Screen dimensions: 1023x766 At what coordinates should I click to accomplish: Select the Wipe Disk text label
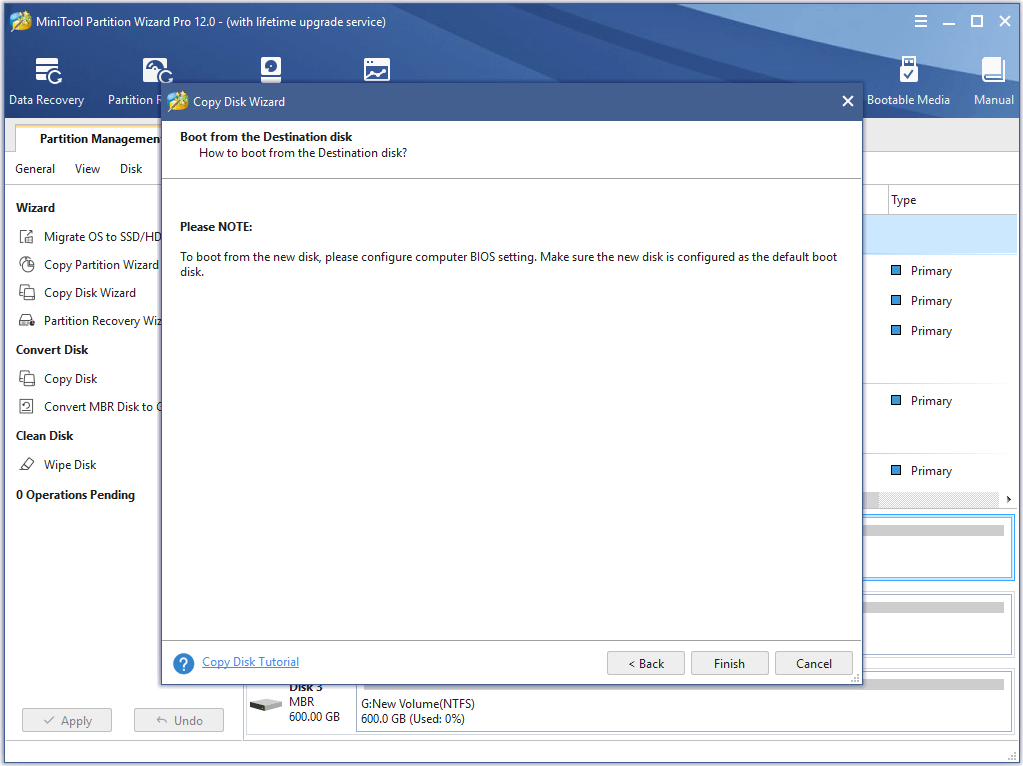tap(70, 465)
